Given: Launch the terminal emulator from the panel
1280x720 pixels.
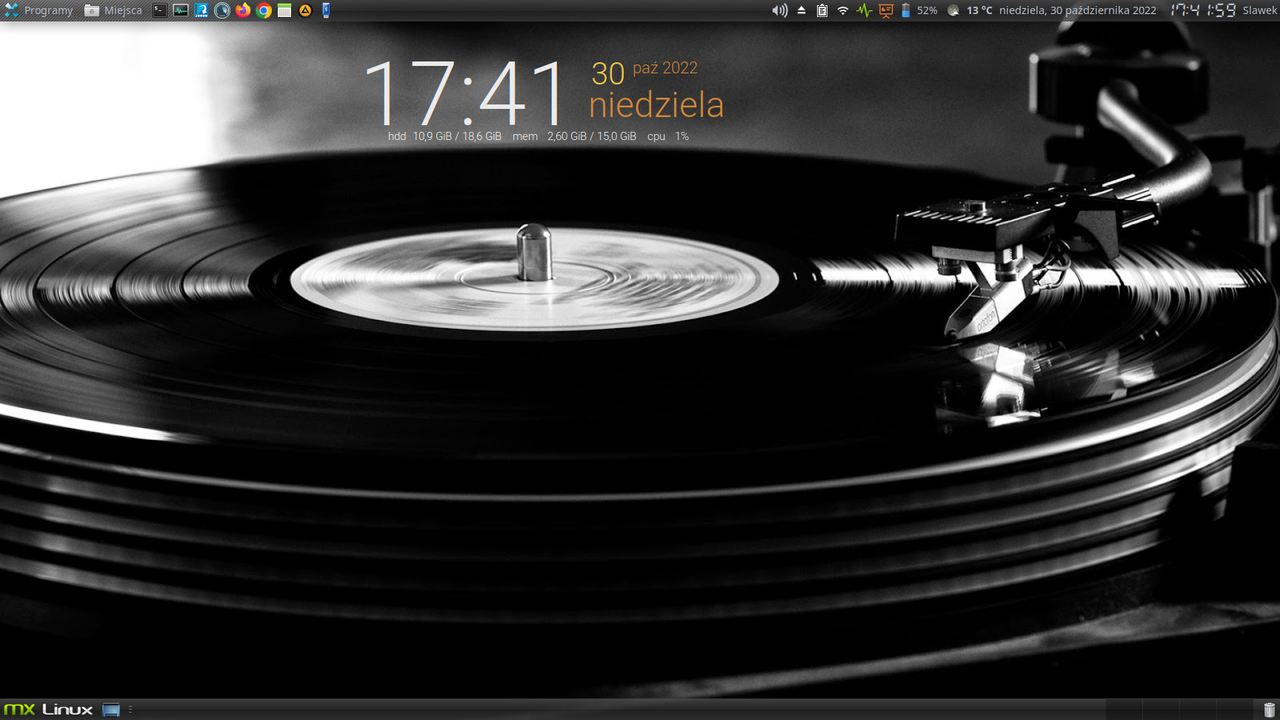Looking at the screenshot, I should (160, 10).
